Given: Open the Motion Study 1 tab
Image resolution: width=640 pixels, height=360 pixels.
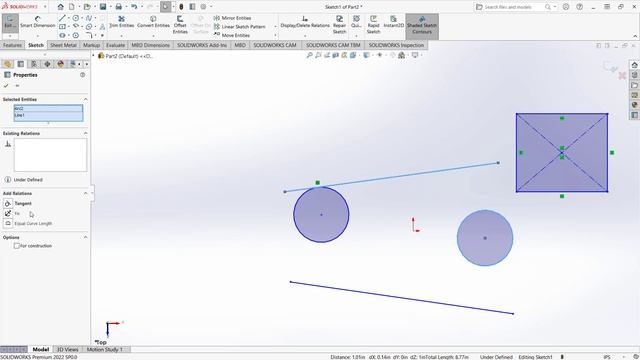Looking at the screenshot, I should tap(104, 349).
